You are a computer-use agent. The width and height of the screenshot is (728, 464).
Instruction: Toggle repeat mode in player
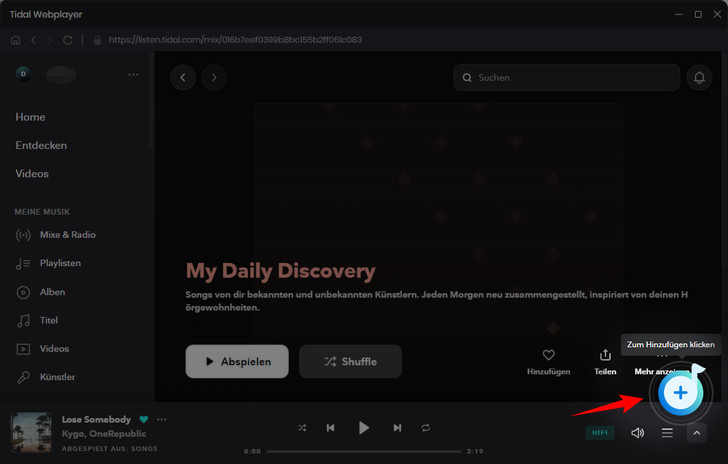426,428
